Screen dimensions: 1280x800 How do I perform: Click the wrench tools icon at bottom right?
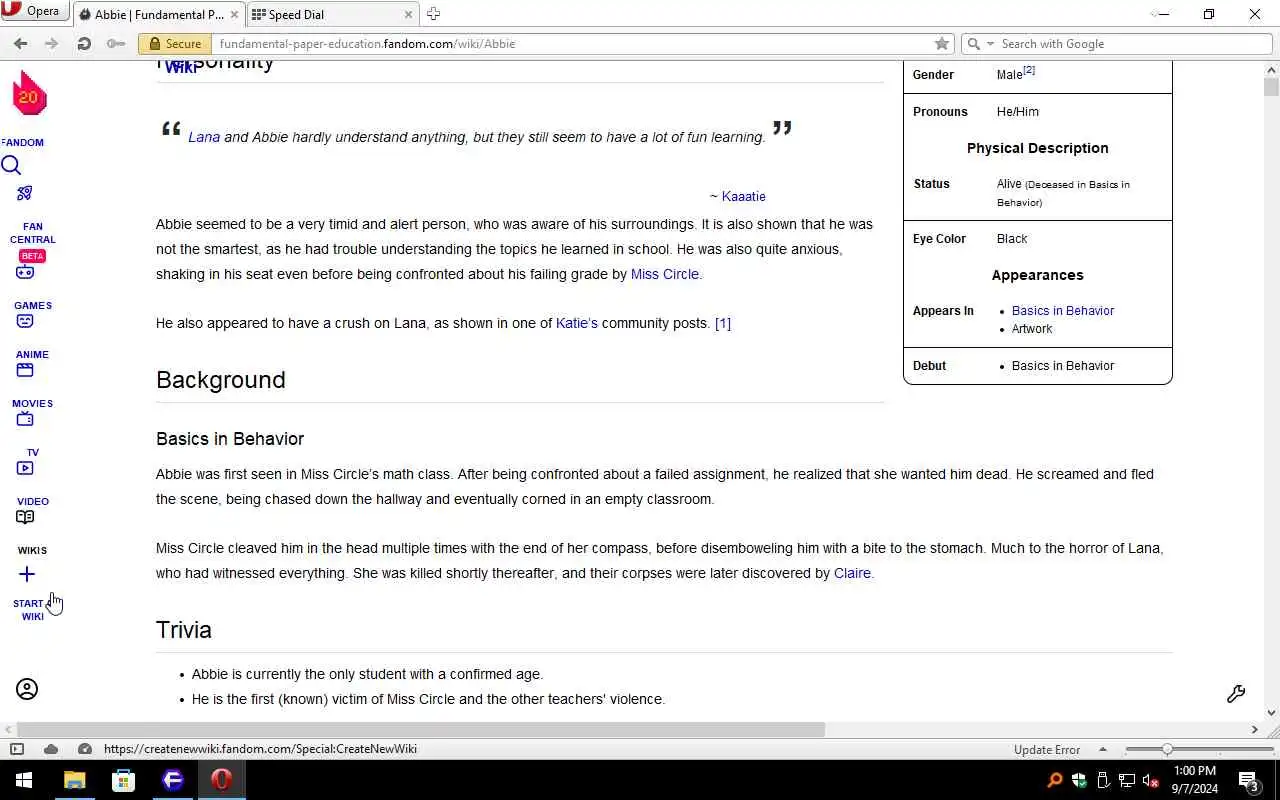point(1236,694)
